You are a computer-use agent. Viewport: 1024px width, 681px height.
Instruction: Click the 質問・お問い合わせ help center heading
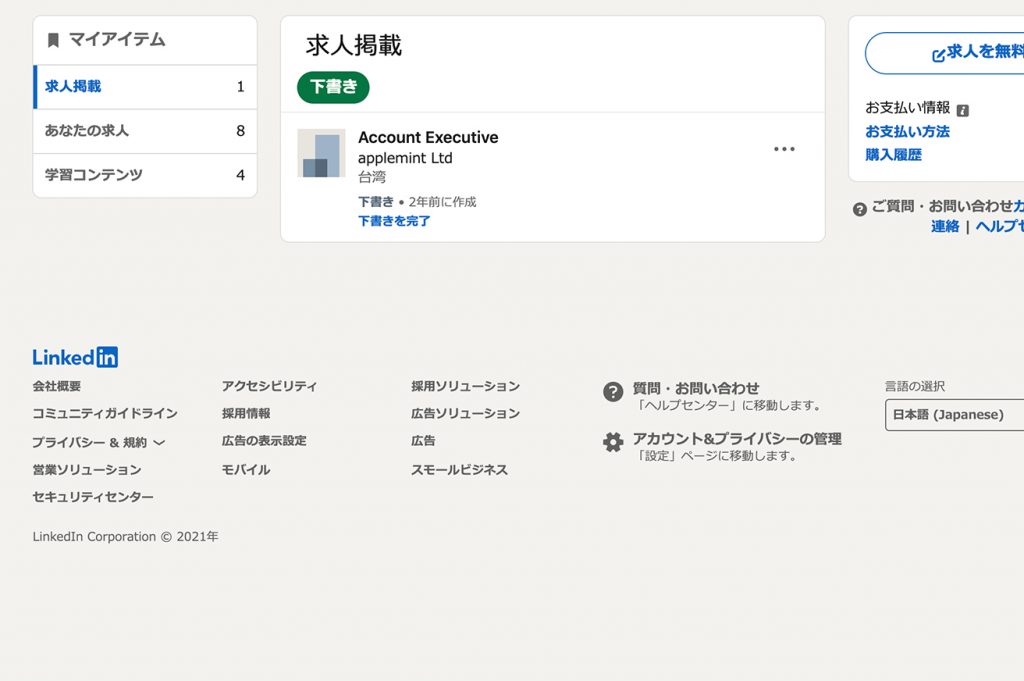[696, 388]
